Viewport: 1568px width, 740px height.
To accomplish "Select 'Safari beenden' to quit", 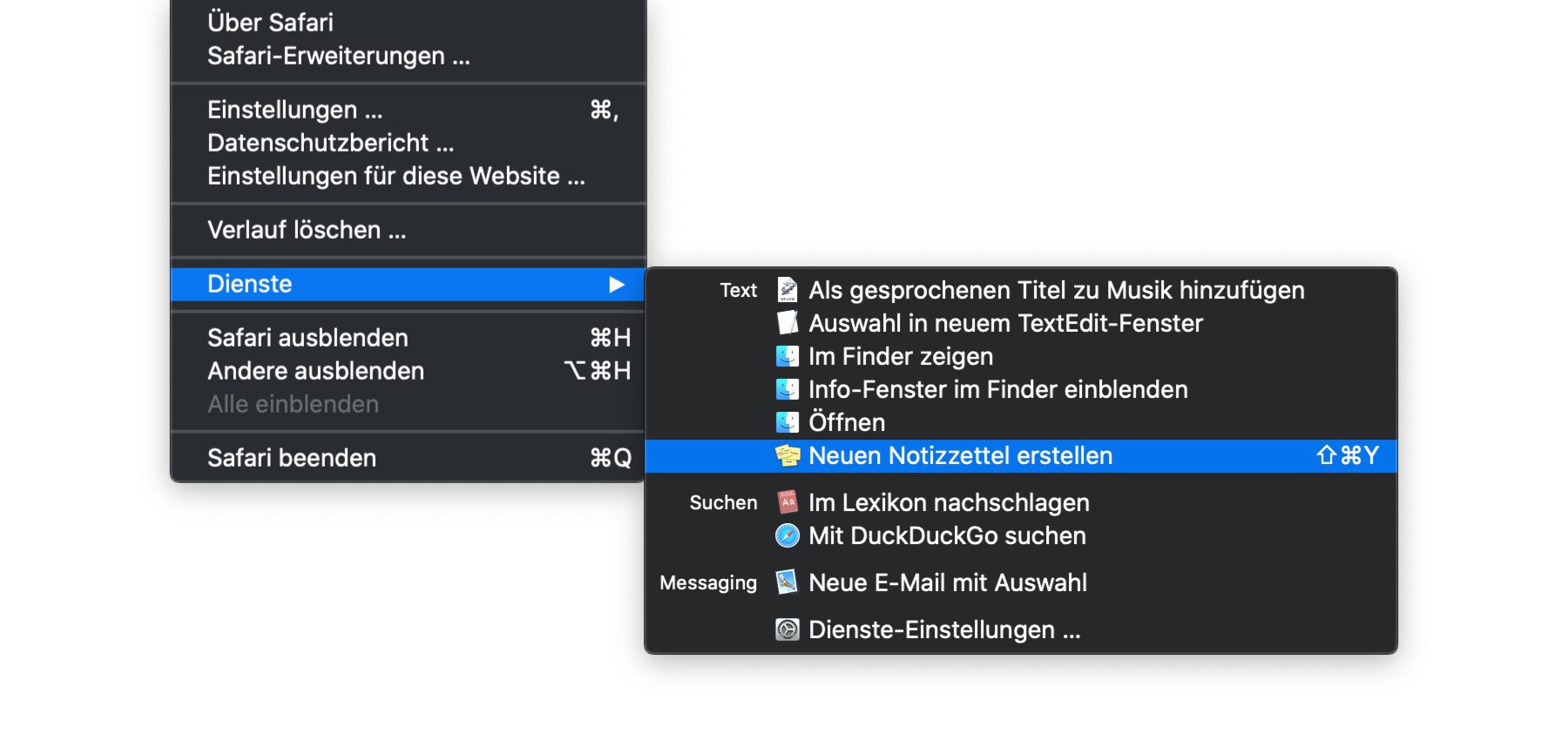I will (292, 458).
